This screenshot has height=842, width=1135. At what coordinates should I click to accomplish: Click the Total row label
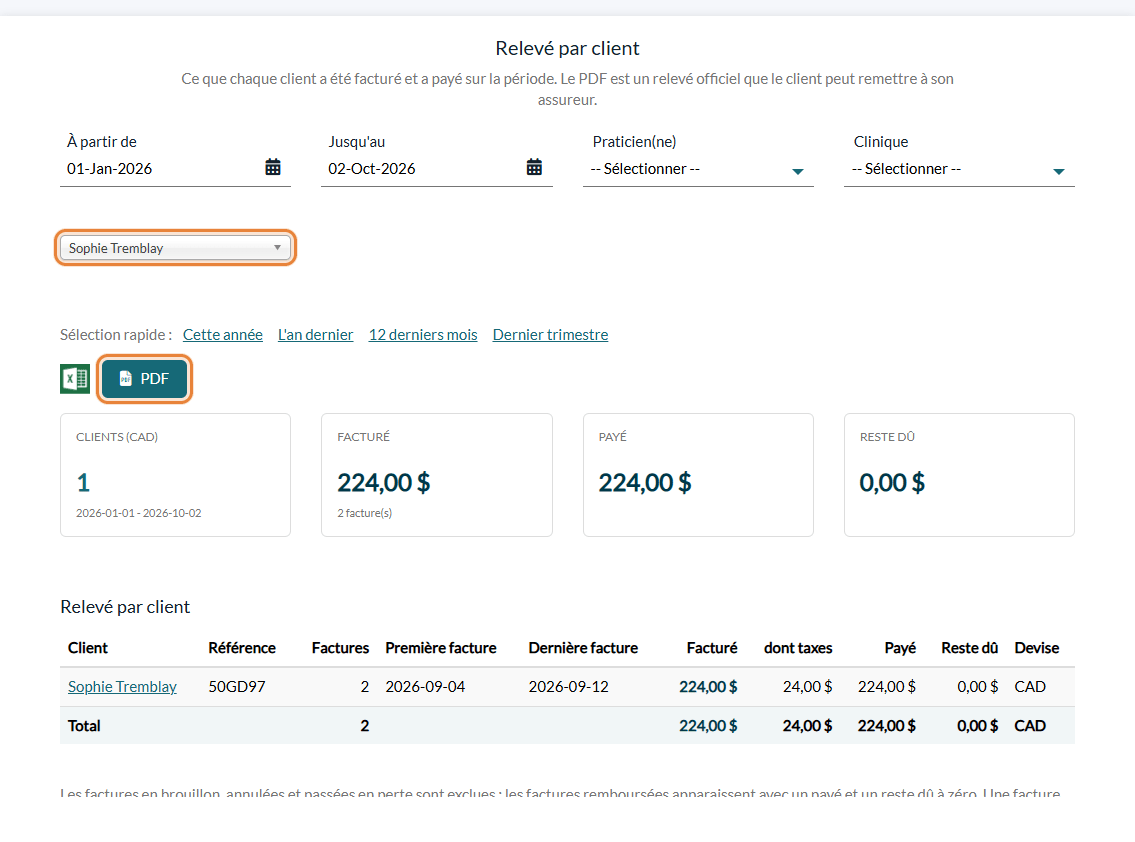84,725
